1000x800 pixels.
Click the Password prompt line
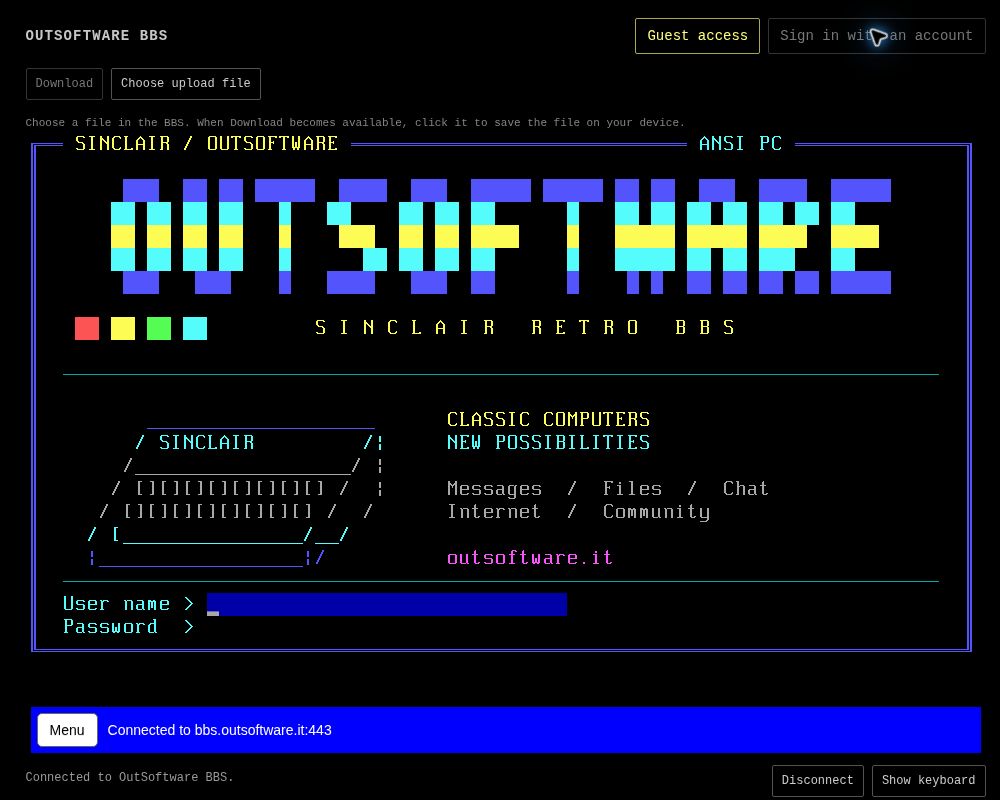[x=128, y=626]
